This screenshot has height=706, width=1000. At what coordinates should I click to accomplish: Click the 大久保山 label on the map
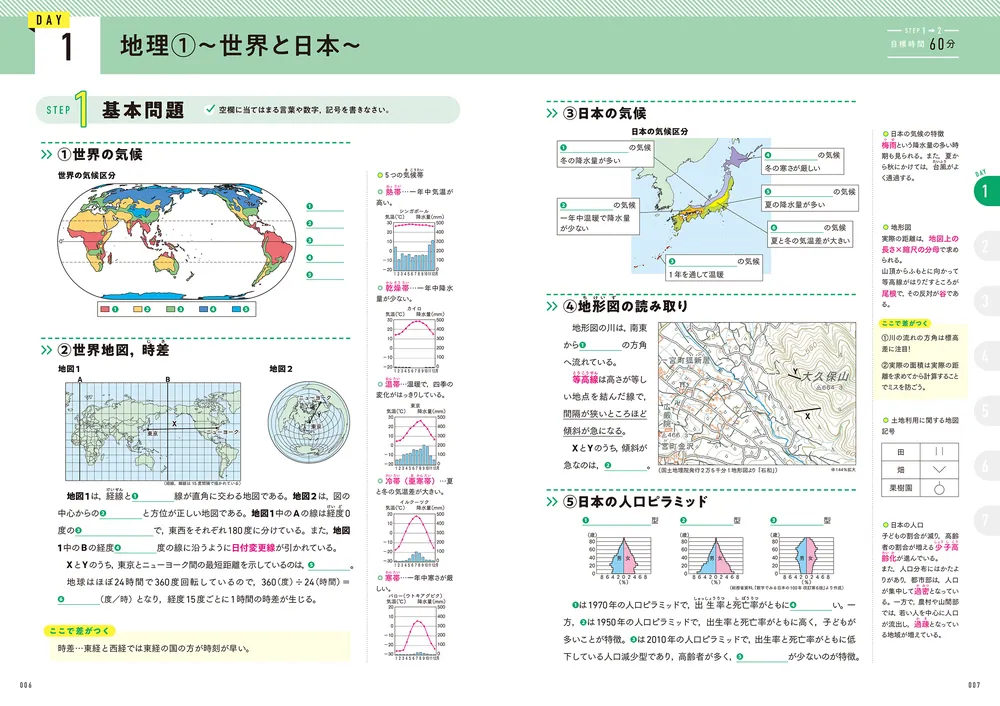click(x=824, y=376)
